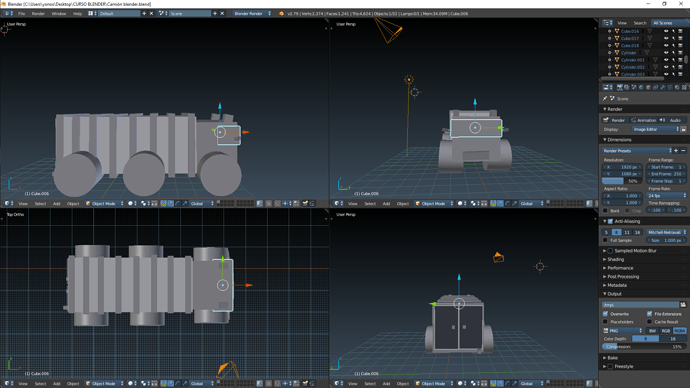Set color depth to 16

pyautogui.click(x=673, y=339)
